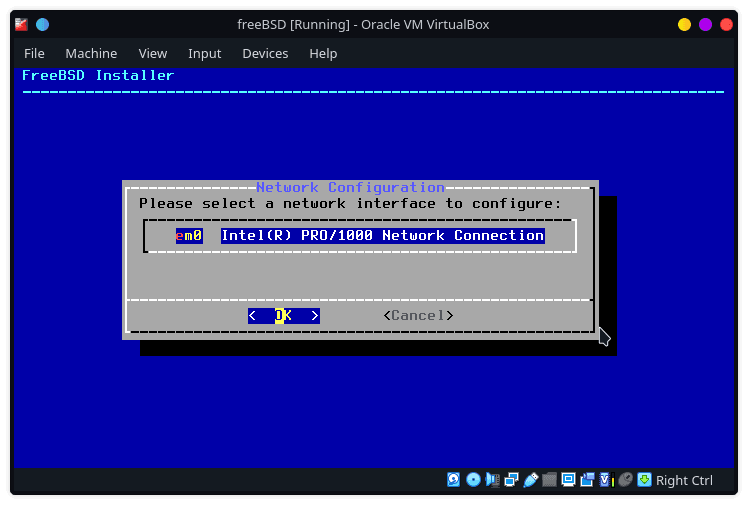The height and width of the screenshot is (505, 748).
Task: Click the VirtualBox app icon in title bar
Action: coord(21,24)
